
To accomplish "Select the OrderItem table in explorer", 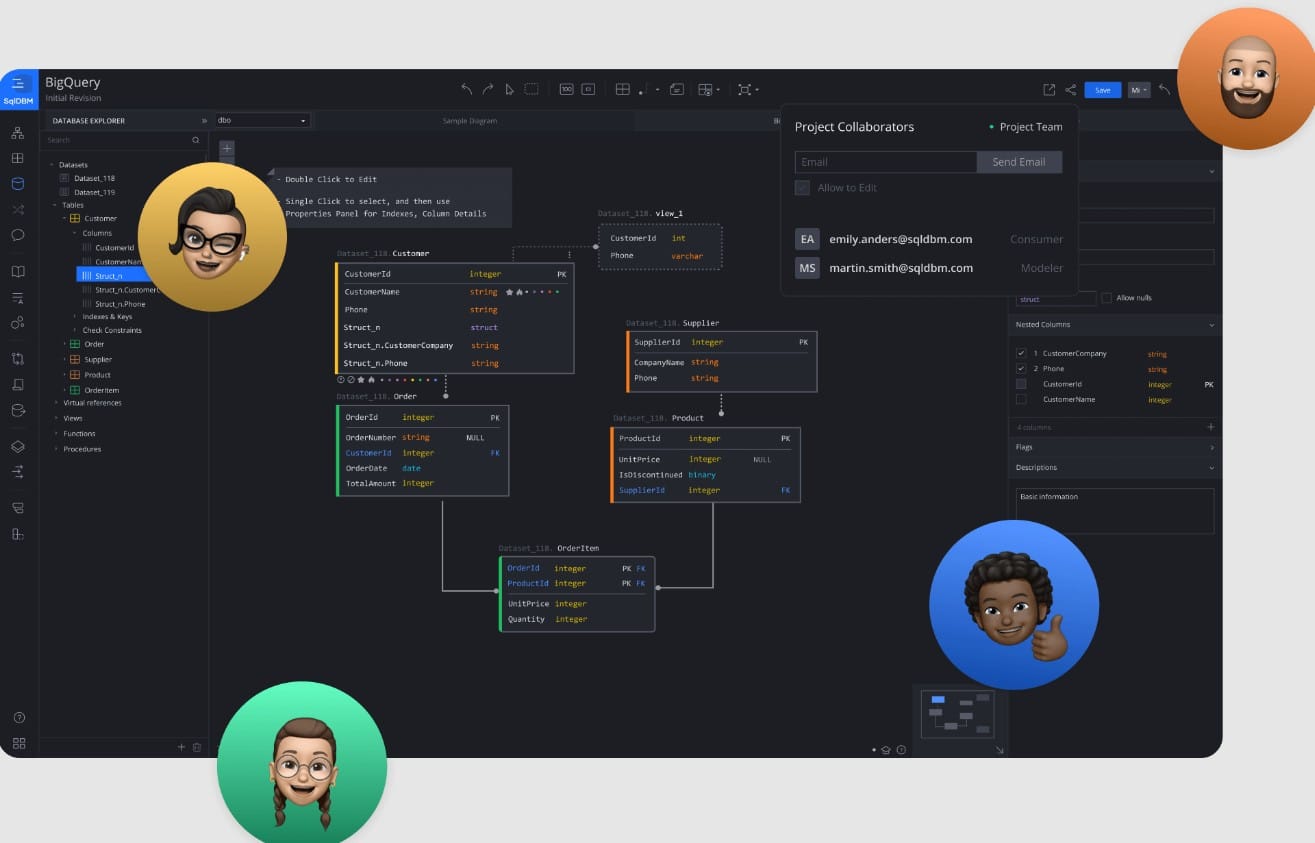I will 102,390.
